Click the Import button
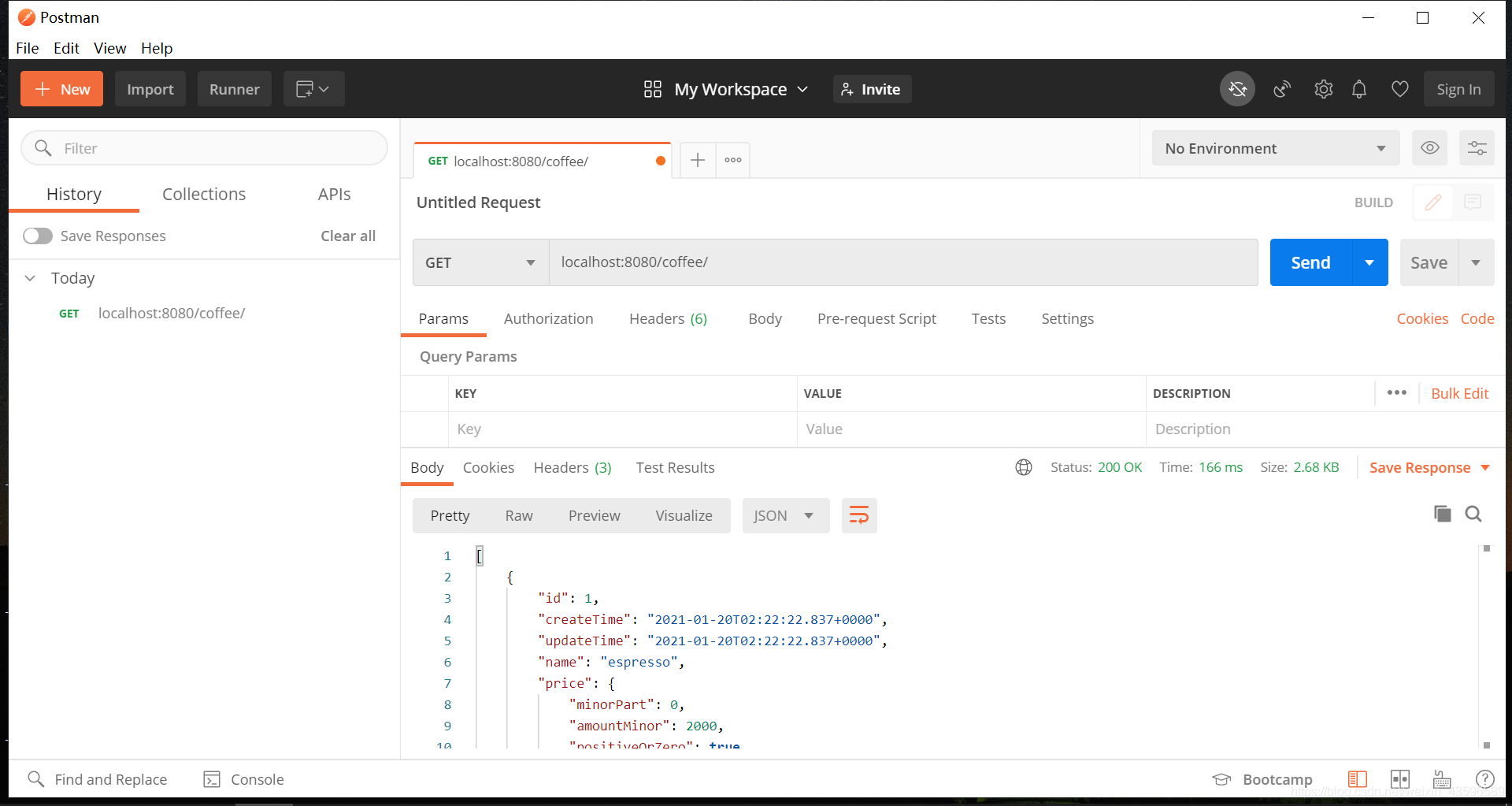 pyautogui.click(x=150, y=89)
